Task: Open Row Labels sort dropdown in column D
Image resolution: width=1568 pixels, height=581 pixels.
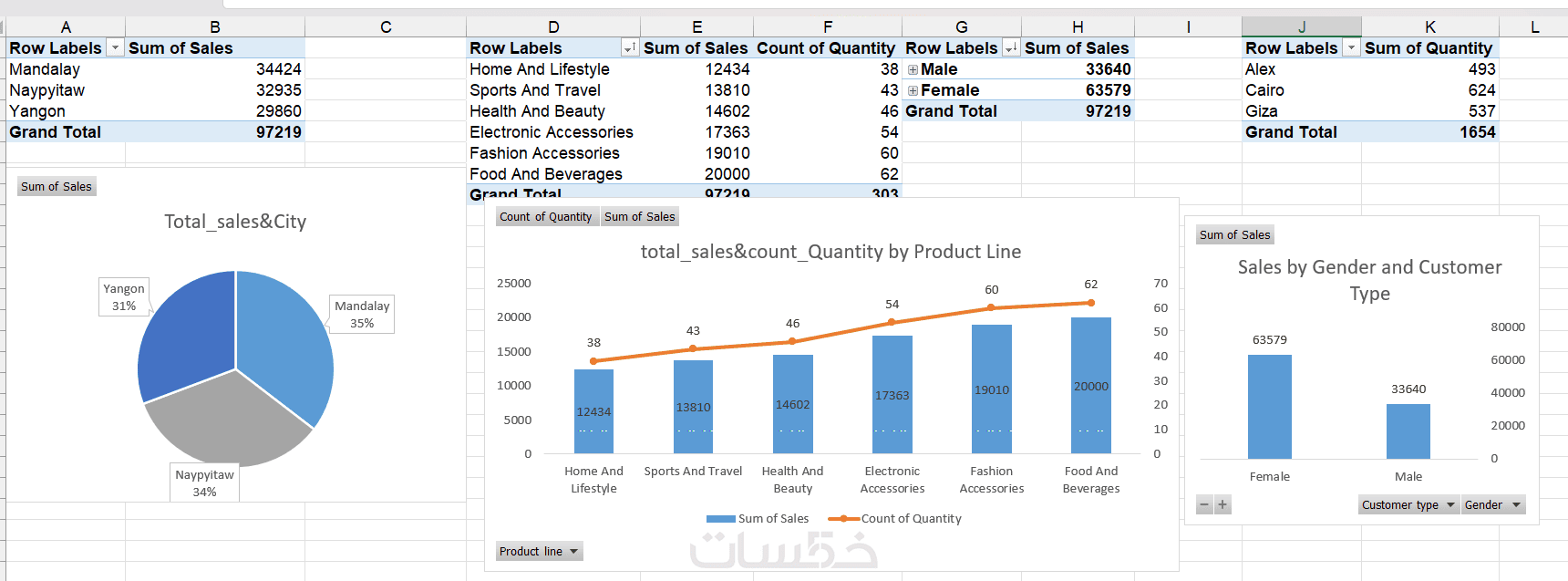Action: pyautogui.click(x=629, y=47)
